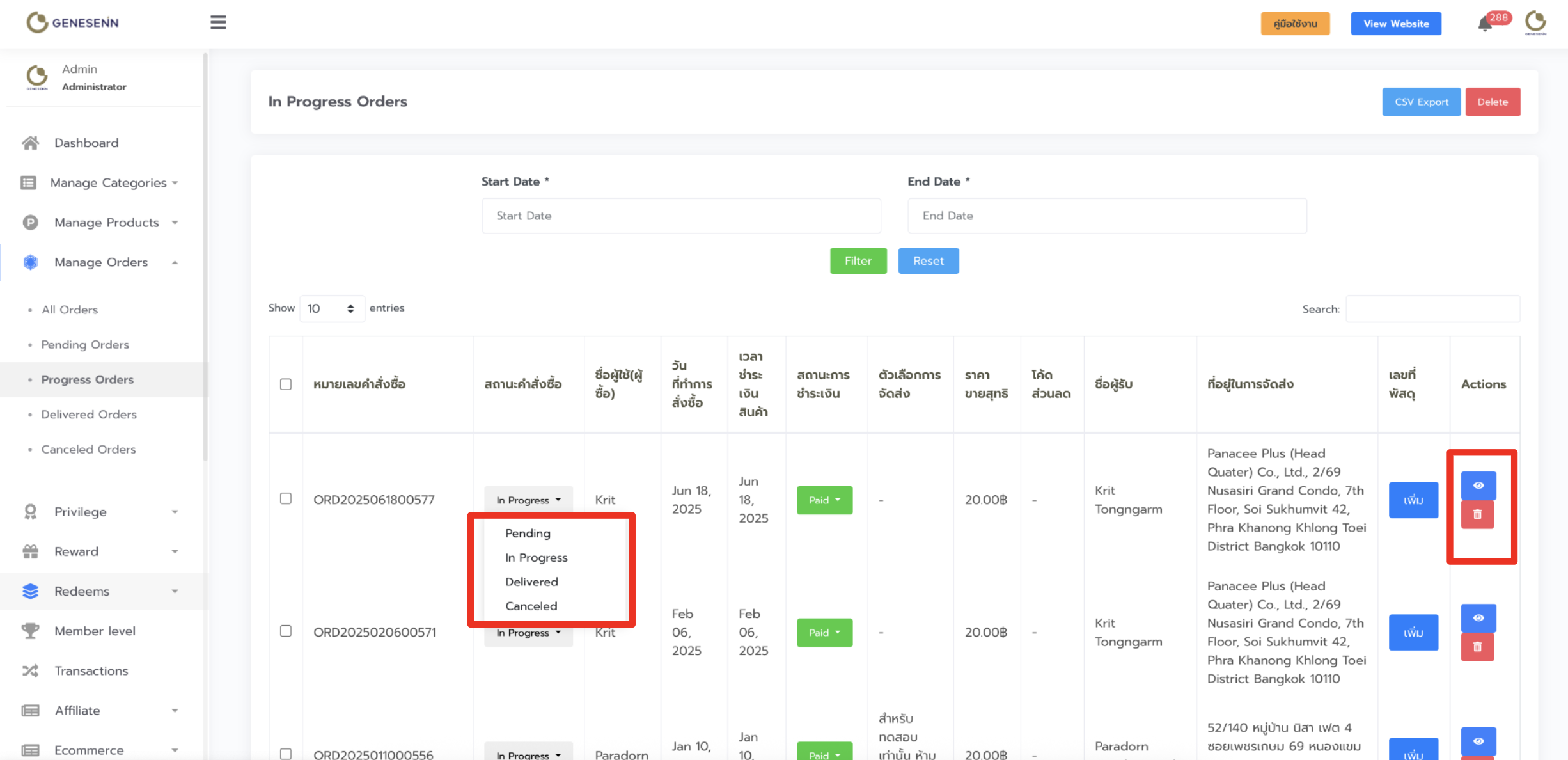
Task: Click the hamburger menu icon
Action: pyautogui.click(x=218, y=22)
